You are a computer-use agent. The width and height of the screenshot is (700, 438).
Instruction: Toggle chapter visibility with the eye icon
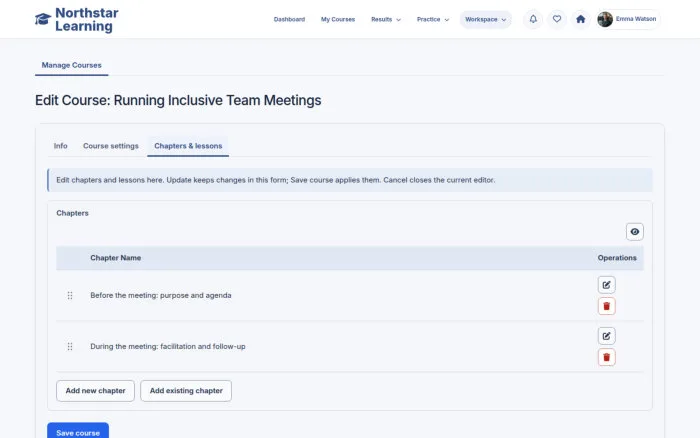(x=634, y=232)
